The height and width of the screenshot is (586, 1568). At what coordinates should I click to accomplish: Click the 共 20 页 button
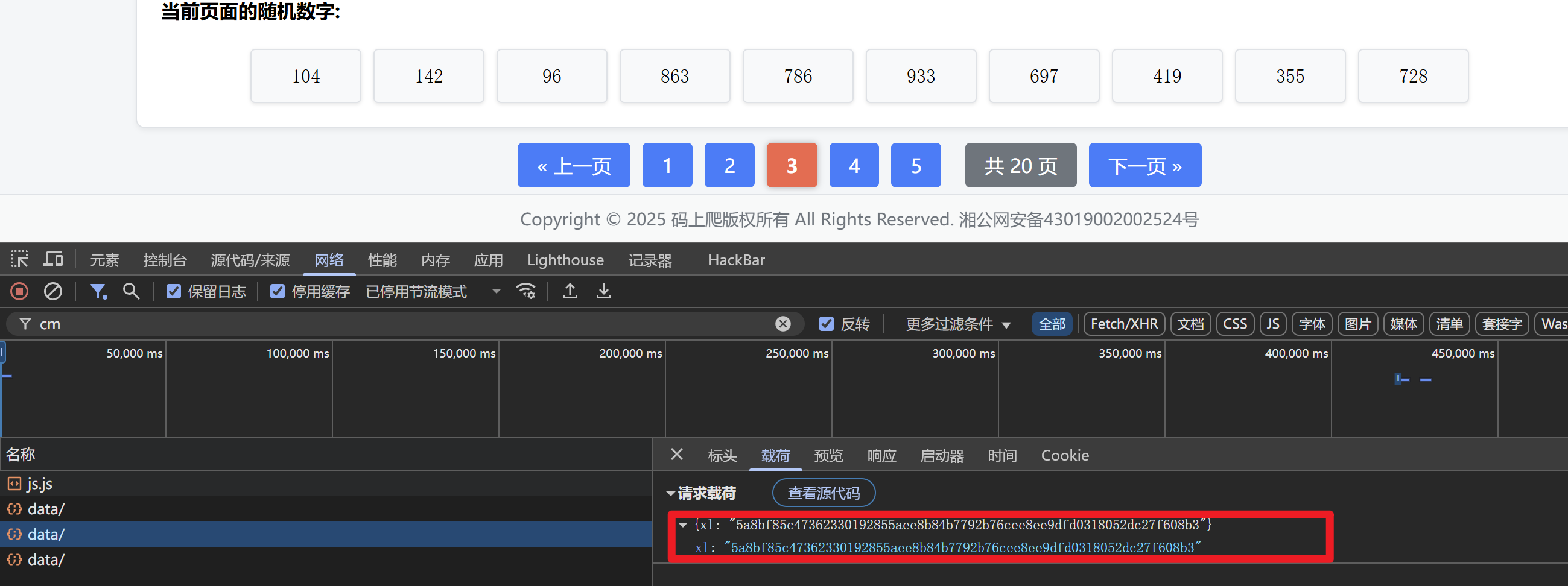pyautogui.click(x=1021, y=166)
